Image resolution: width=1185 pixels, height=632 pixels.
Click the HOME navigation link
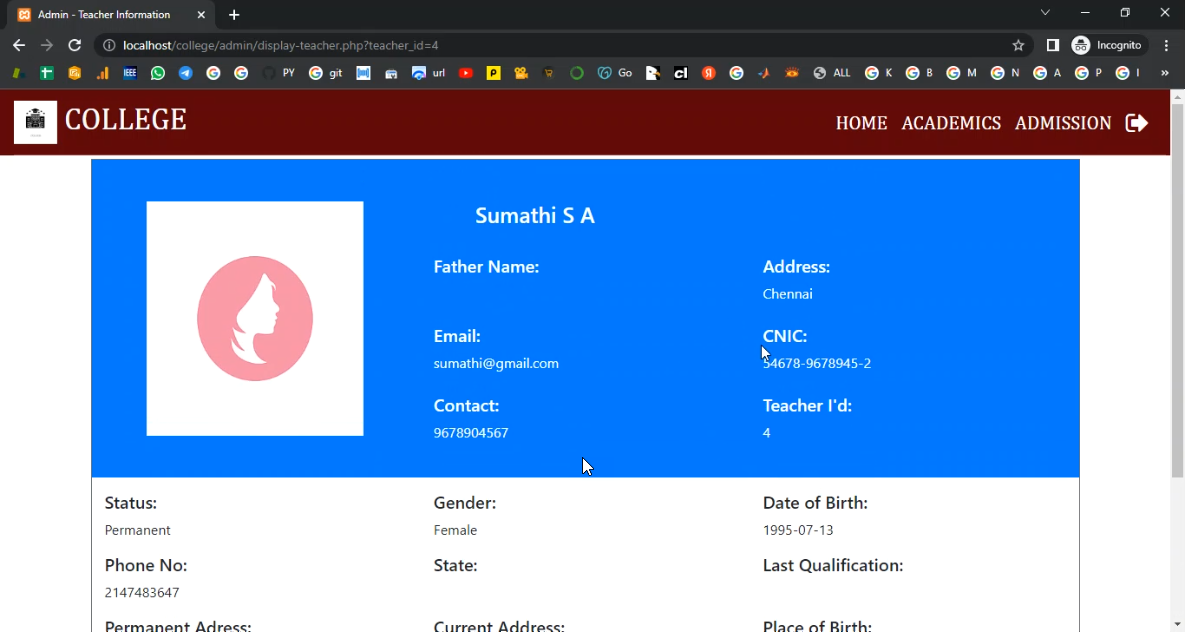(861, 123)
